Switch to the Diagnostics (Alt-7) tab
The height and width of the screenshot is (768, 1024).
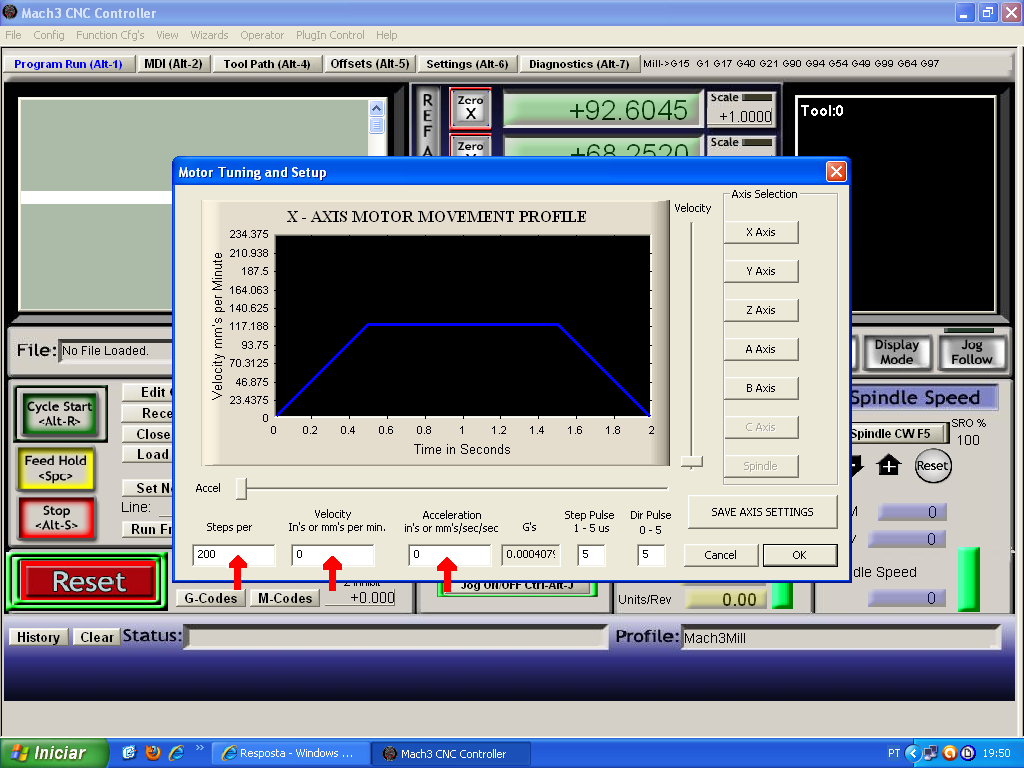point(579,64)
